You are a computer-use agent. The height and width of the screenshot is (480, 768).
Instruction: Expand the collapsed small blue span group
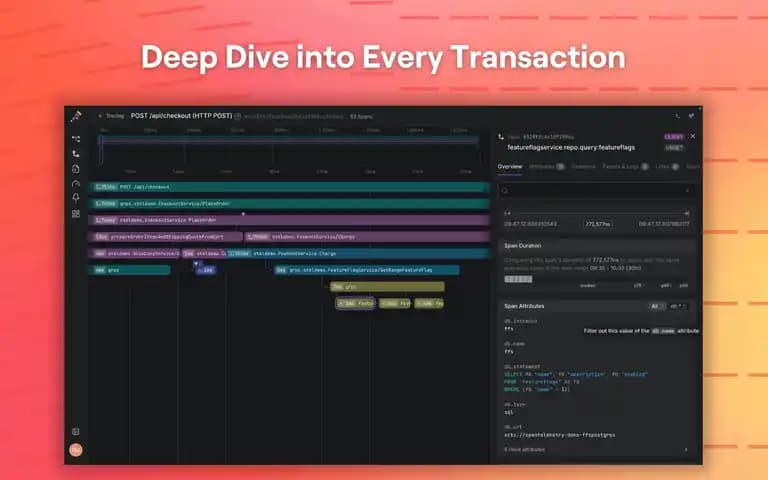(206, 270)
